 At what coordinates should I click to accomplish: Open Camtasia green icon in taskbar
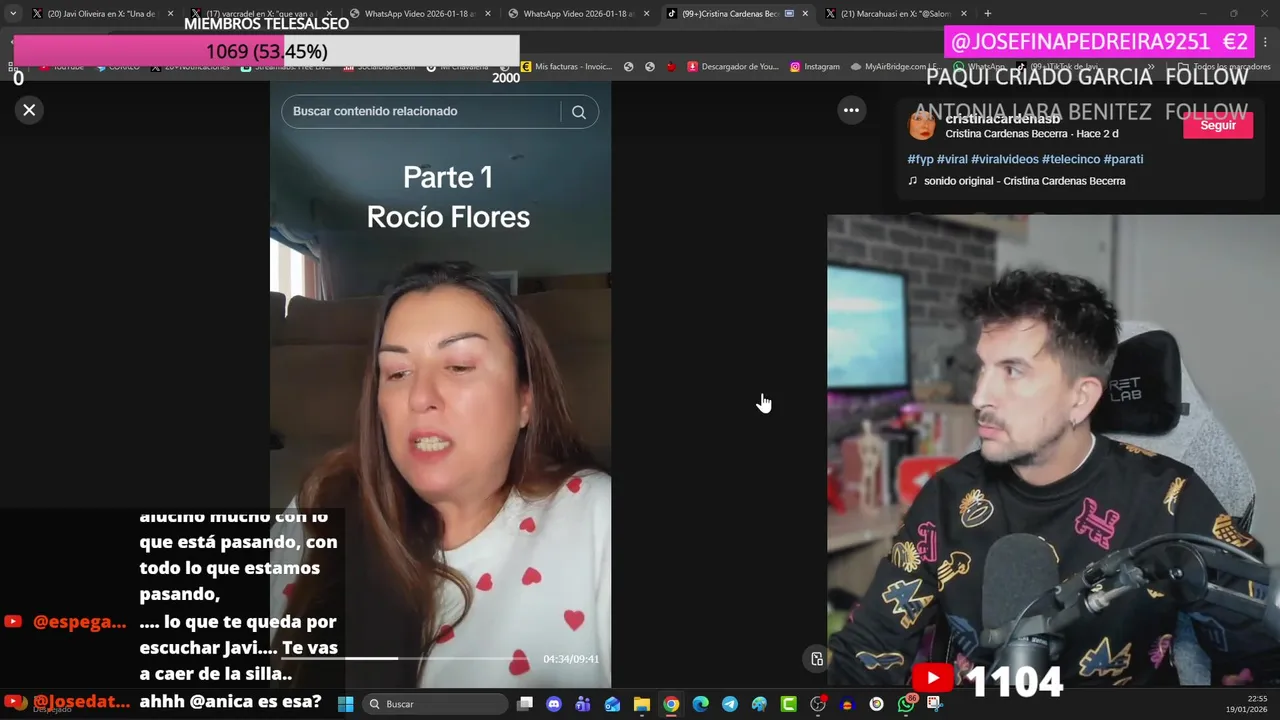click(788, 704)
